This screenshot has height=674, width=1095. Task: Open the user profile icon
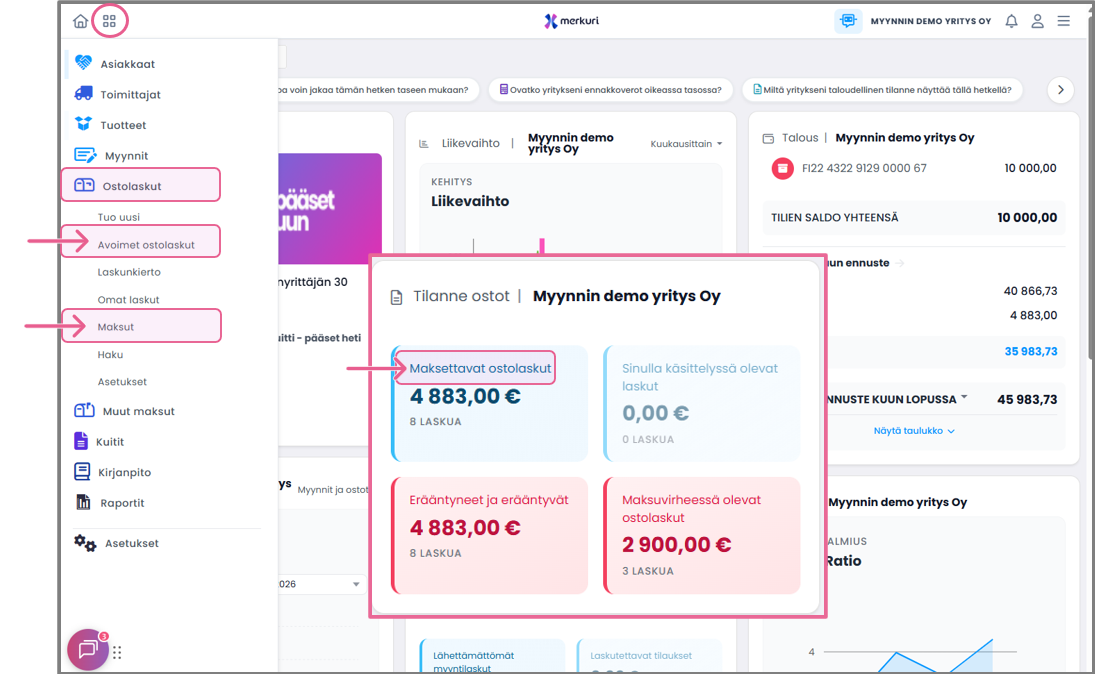[1038, 21]
